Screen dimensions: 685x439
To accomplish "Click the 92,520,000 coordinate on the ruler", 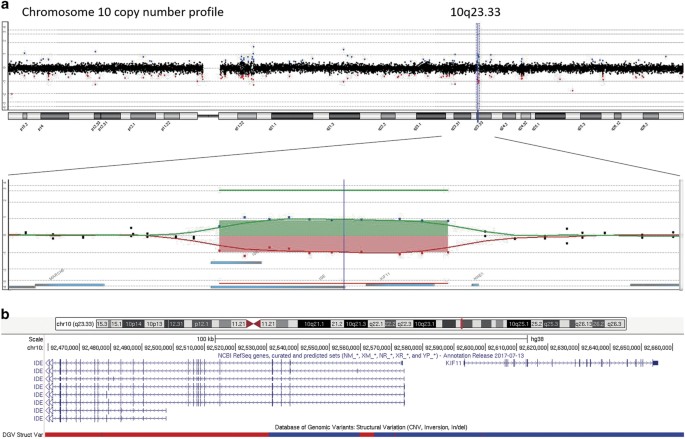I will click(x=220, y=348).
